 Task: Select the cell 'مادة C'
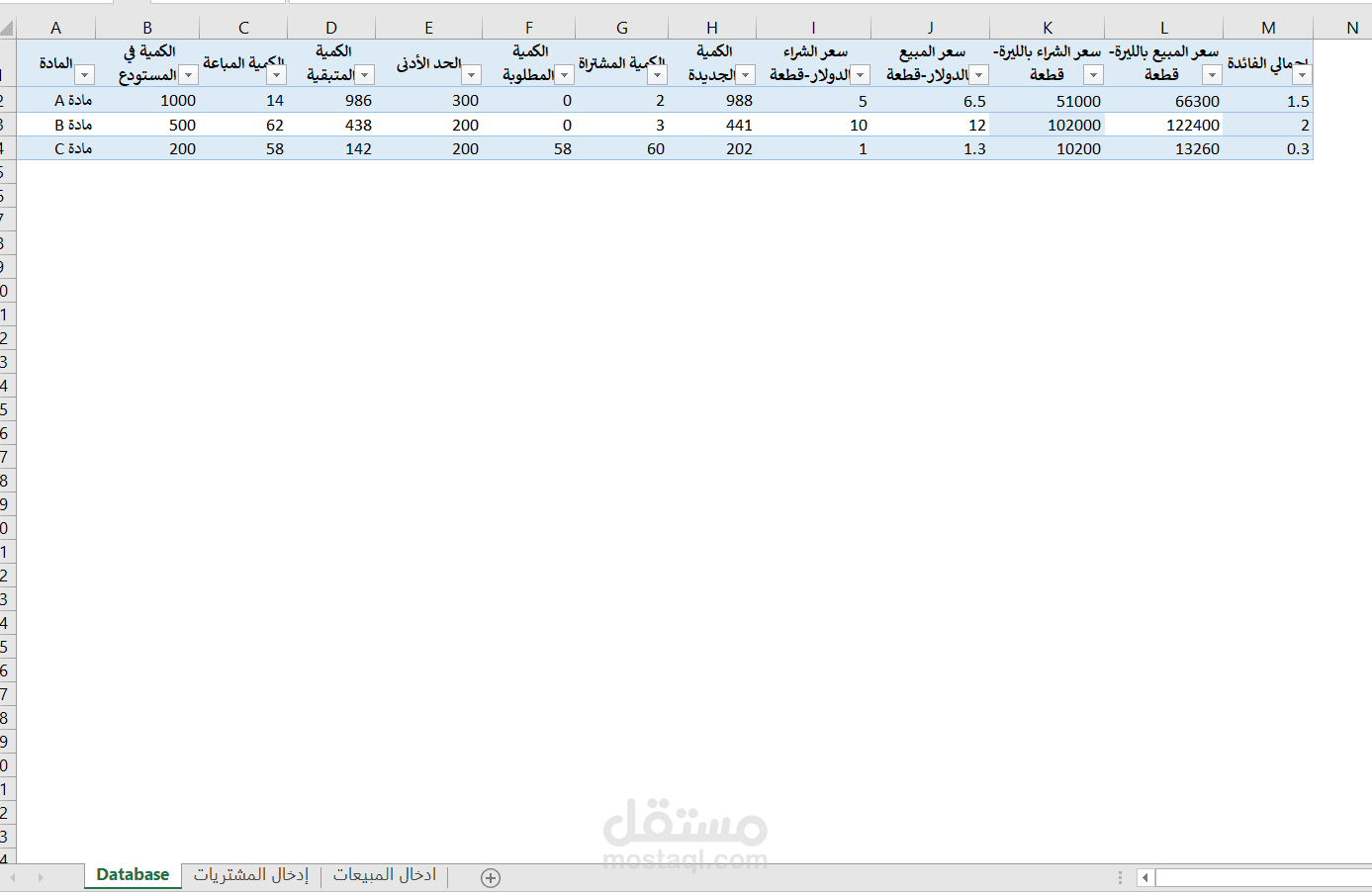tap(56, 148)
